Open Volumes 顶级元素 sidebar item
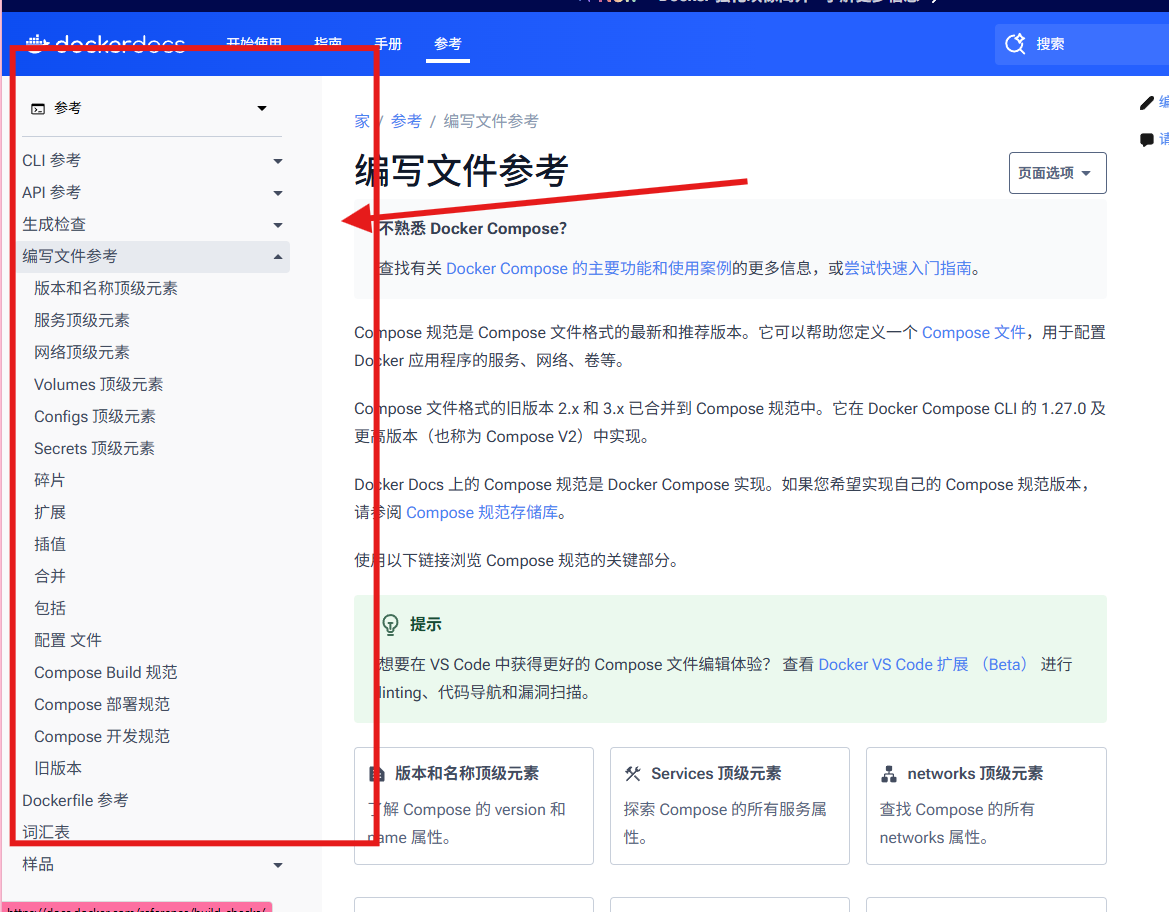This screenshot has width=1169, height=912. 98,385
